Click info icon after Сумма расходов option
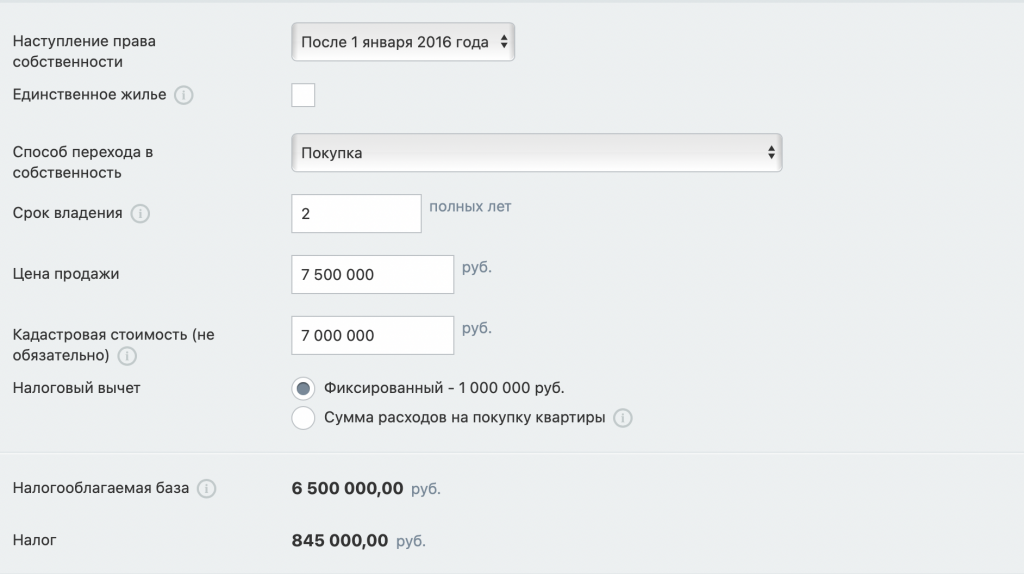 tap(623, 419)
